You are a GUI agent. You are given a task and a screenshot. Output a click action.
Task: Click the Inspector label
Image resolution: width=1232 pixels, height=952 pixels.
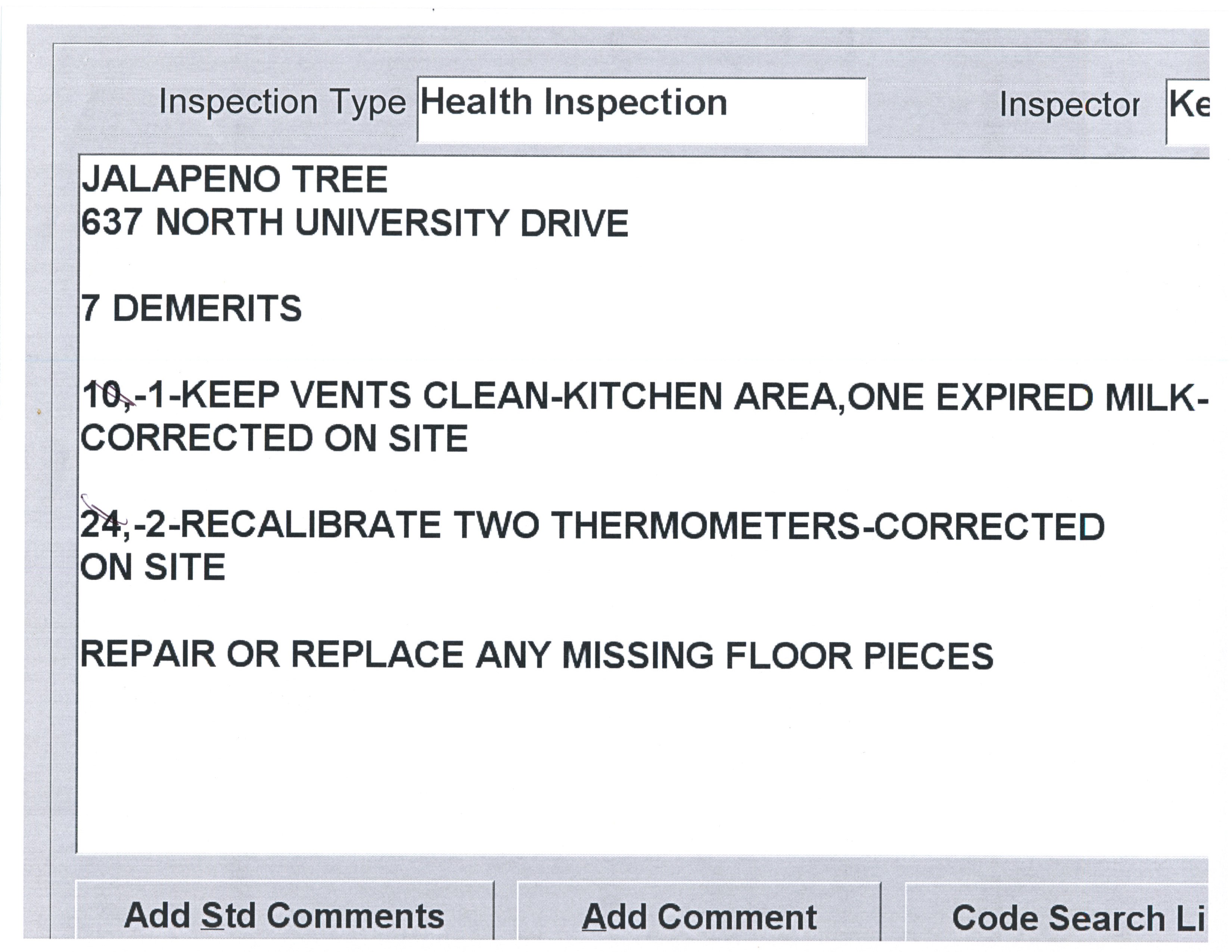1069,105
